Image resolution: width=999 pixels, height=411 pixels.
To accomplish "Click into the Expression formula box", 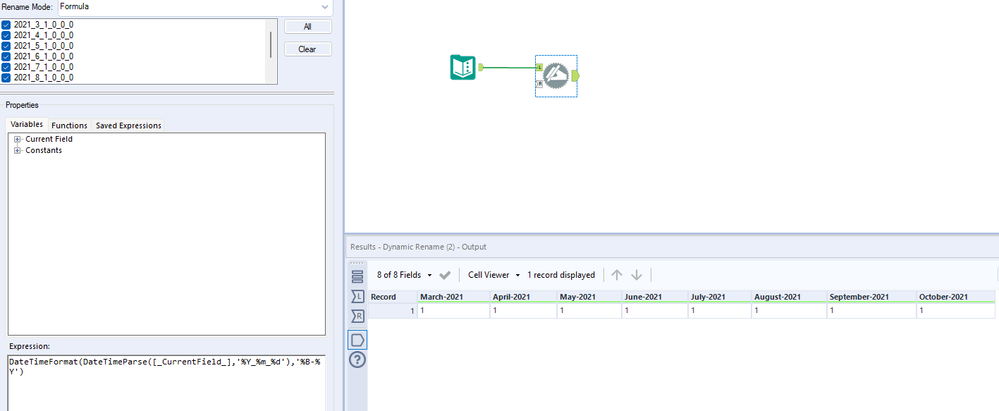I will pos(166,382).
